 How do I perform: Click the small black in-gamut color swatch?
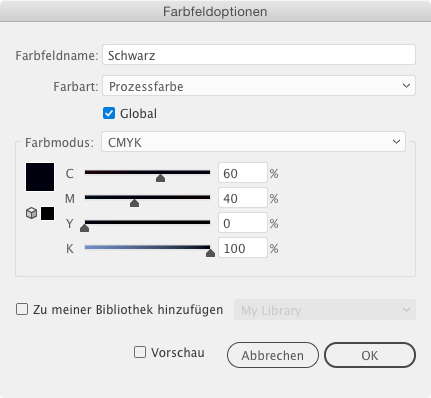[x=47, y=213]
